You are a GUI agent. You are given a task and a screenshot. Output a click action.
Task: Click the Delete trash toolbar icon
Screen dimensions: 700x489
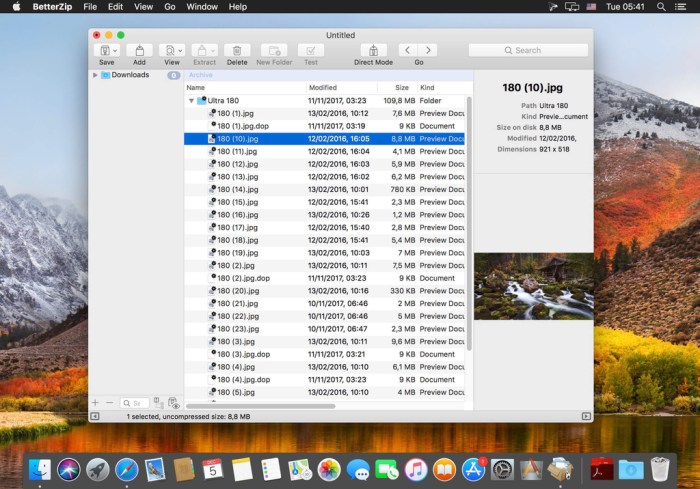[x=237, y=50]
